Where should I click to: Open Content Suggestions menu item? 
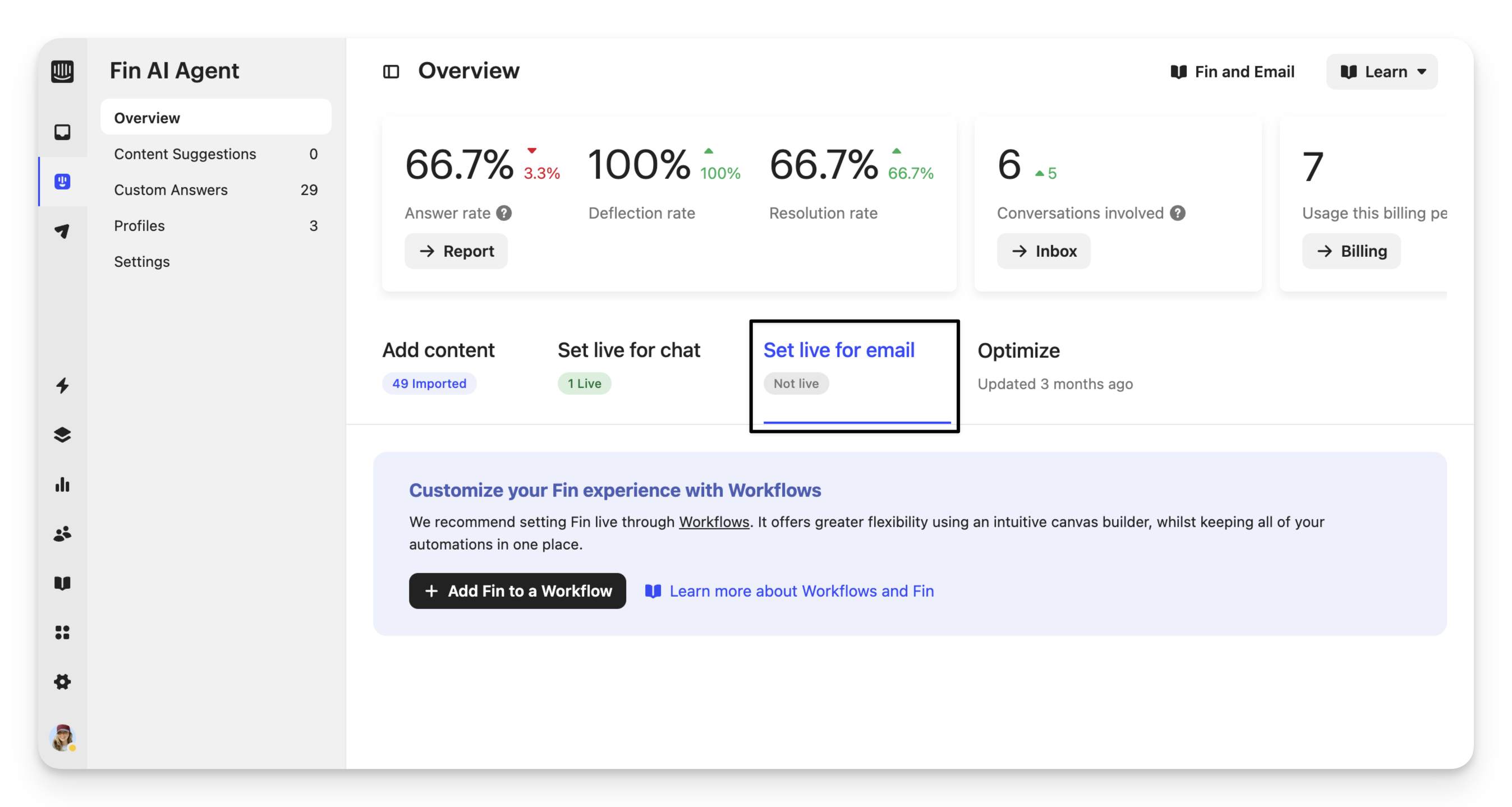(x=216, y=154)
